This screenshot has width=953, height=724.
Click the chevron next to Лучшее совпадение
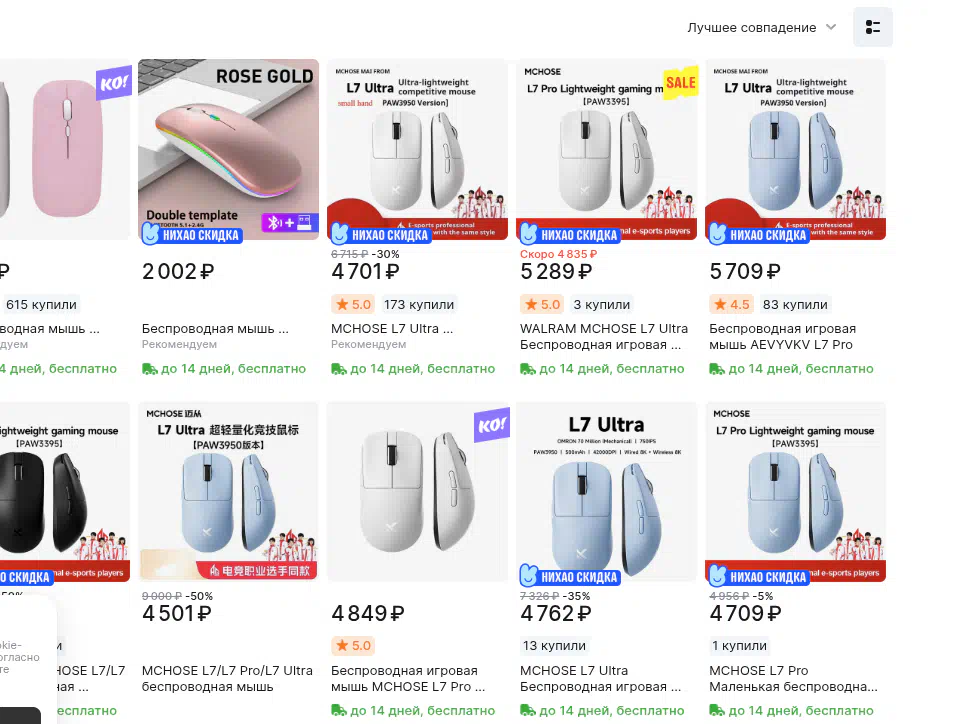(x=831, y=27)
